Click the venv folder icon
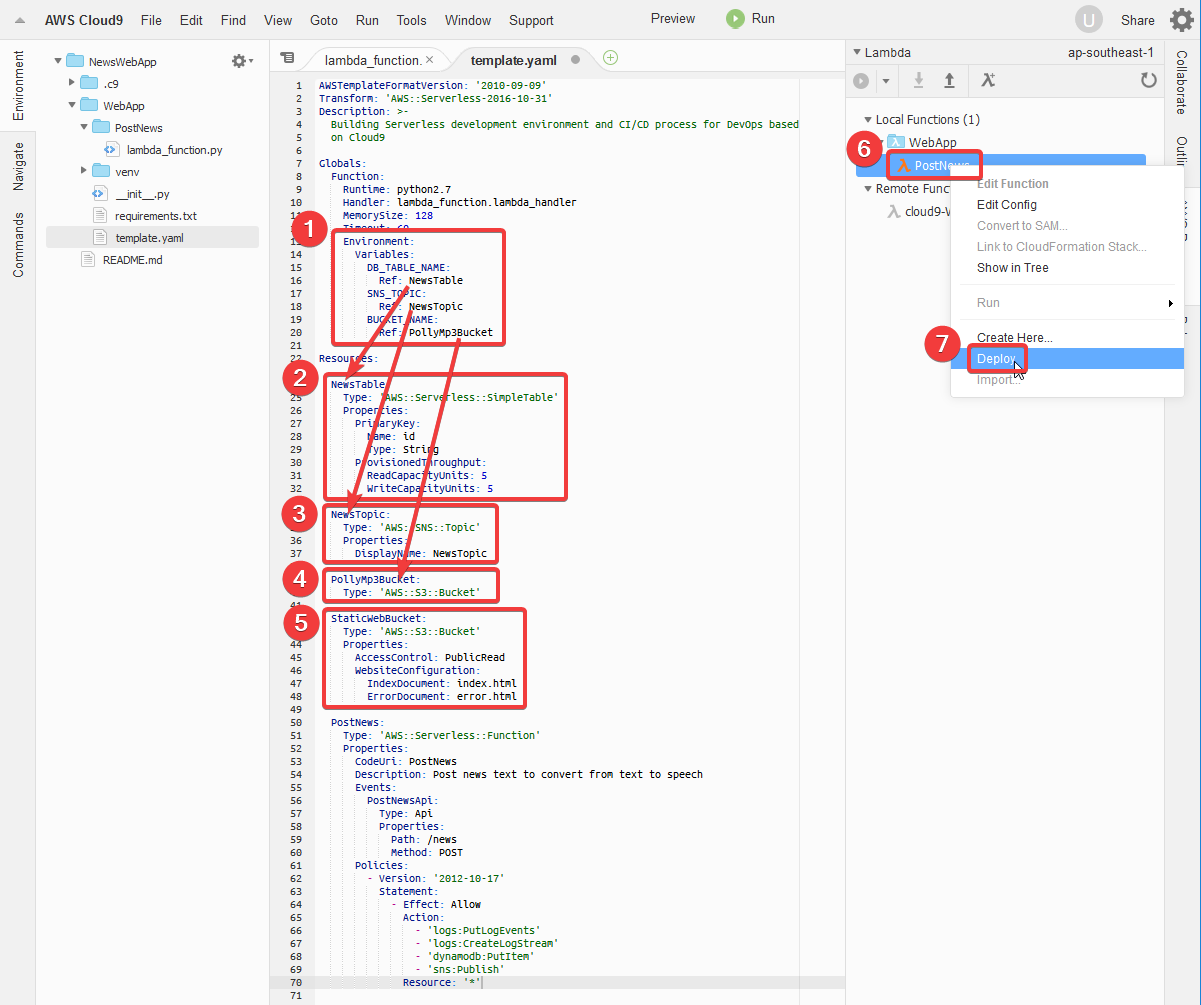The image size is (1201, 1005). tap(100, 171)
